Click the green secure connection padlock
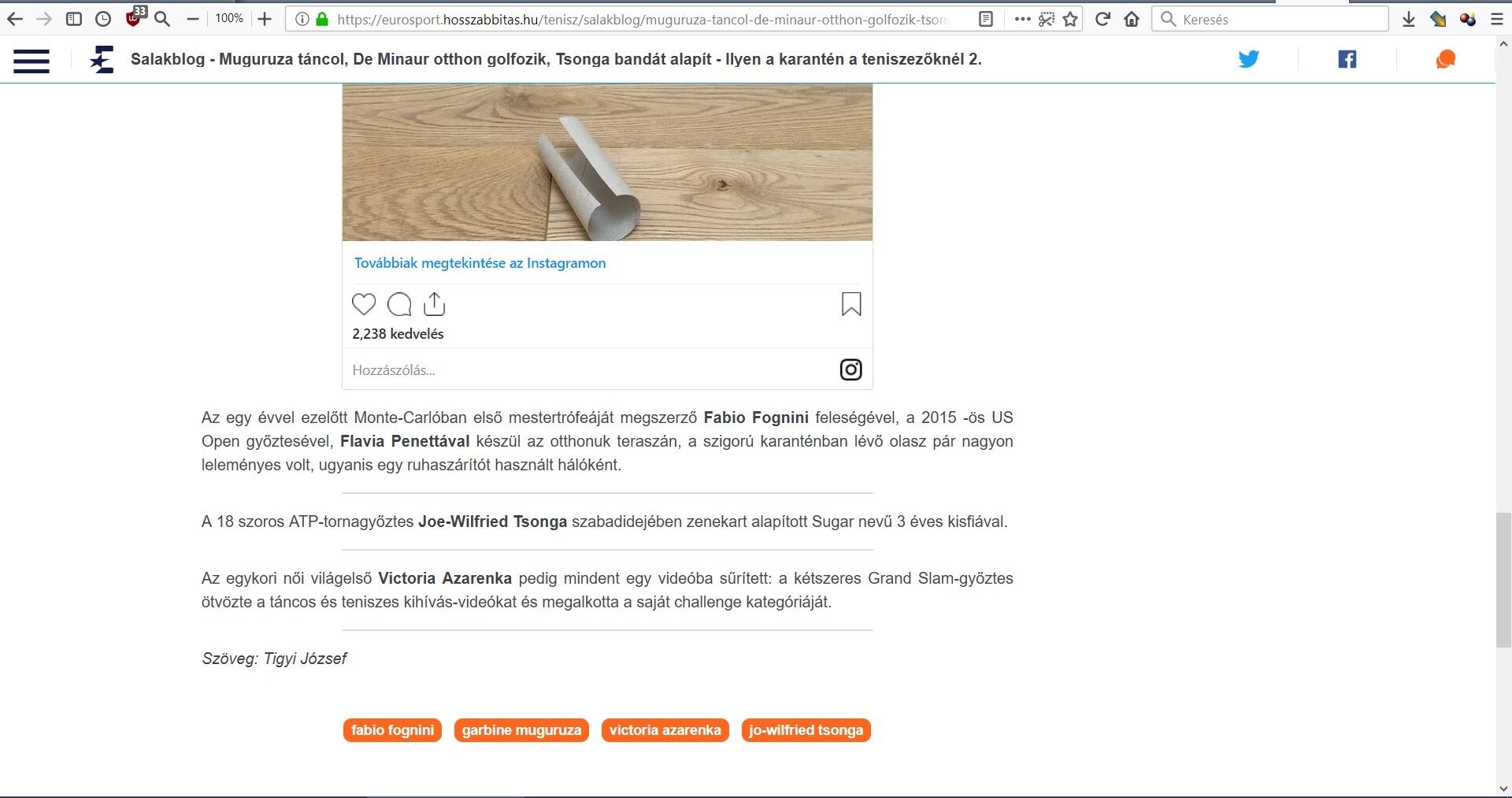The height and width of the screenshot is (798, 1512). (x=322, y=19)
